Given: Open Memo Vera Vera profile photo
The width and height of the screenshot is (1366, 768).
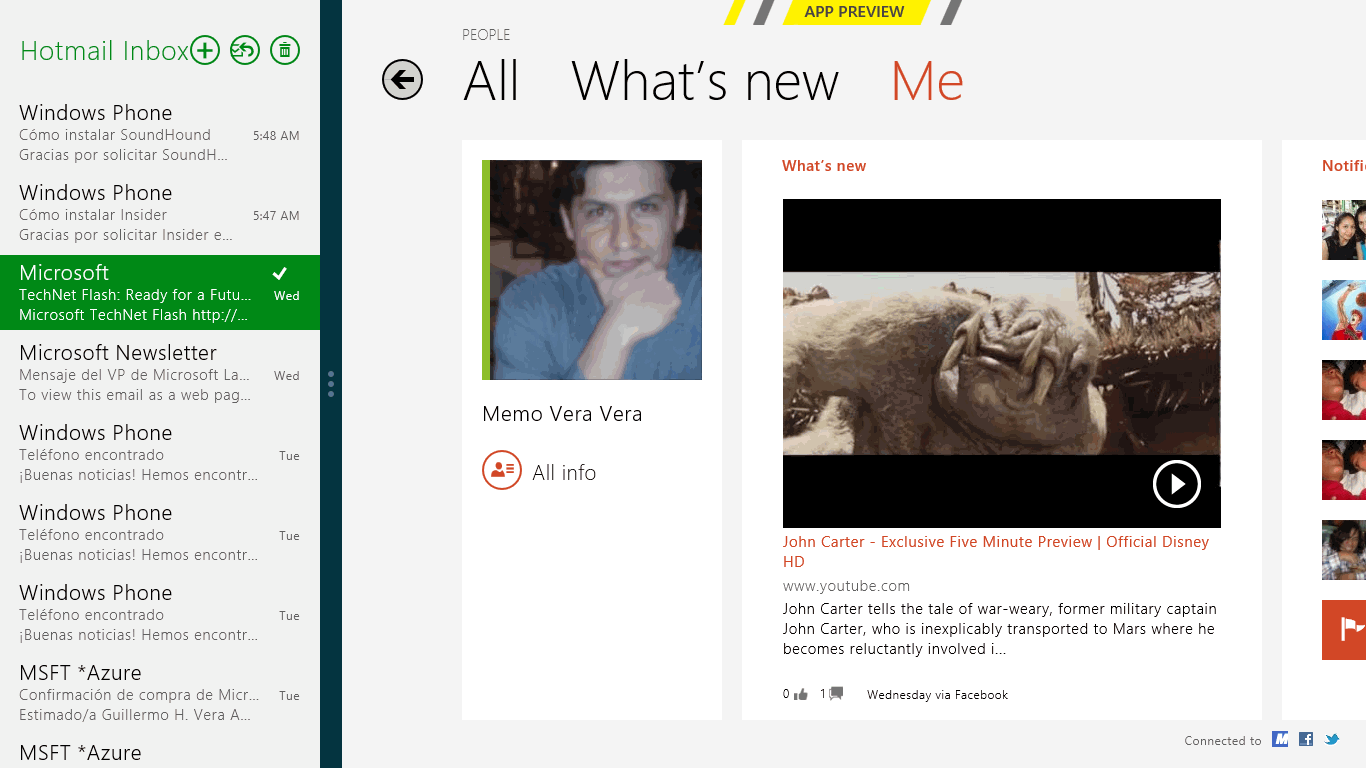Looking at the screenshot, I should (x=595, y=270).
